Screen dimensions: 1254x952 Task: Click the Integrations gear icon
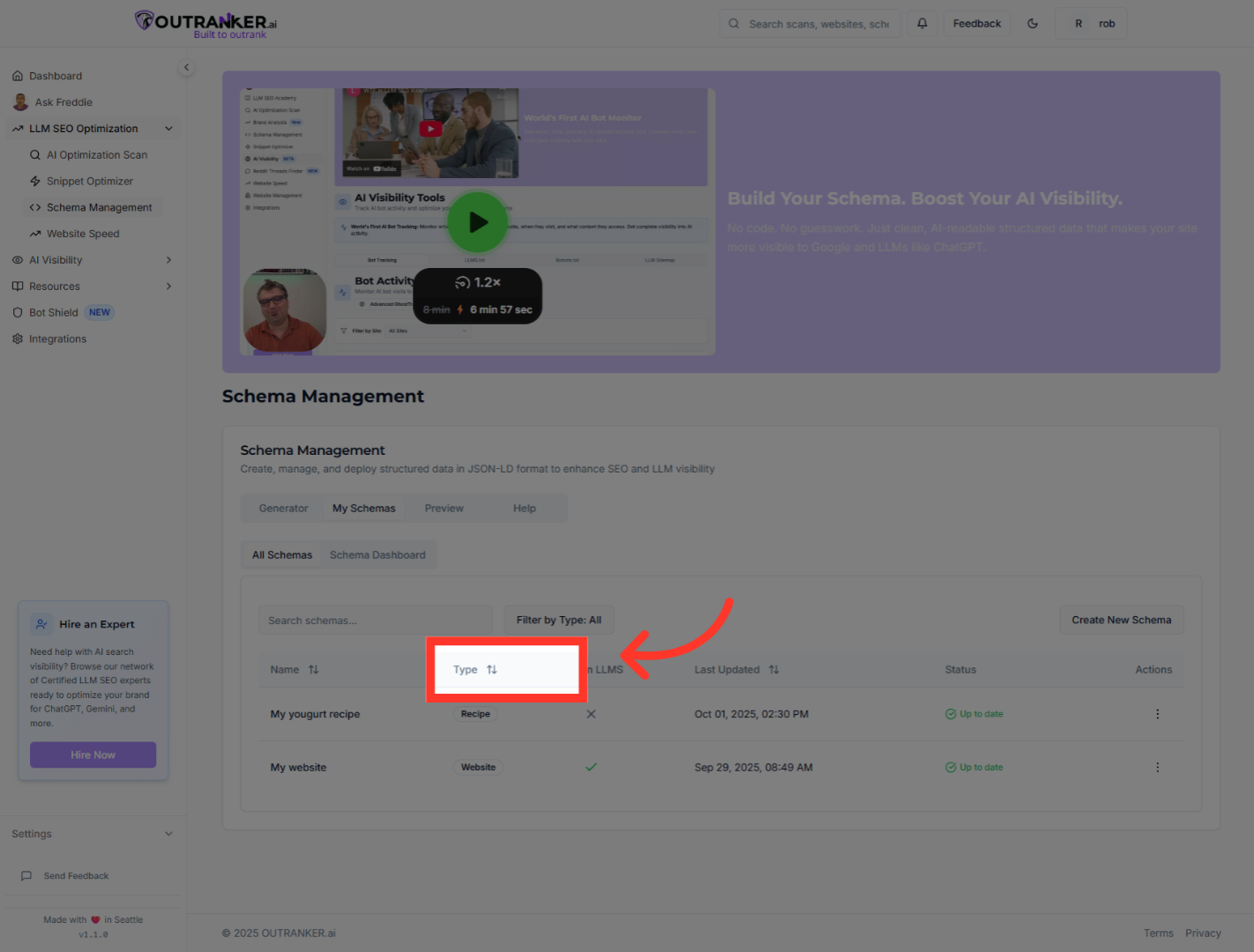pyautogui.click(x=18, y=339)
